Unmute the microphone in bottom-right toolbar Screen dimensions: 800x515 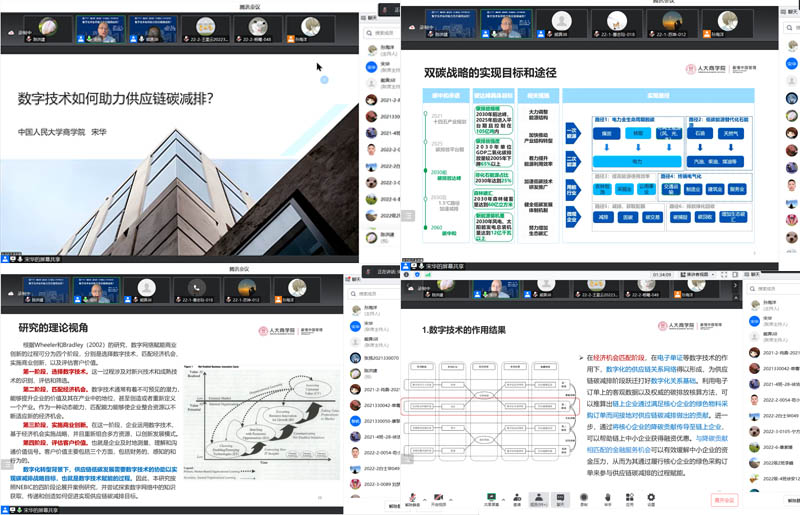[413, 498]
